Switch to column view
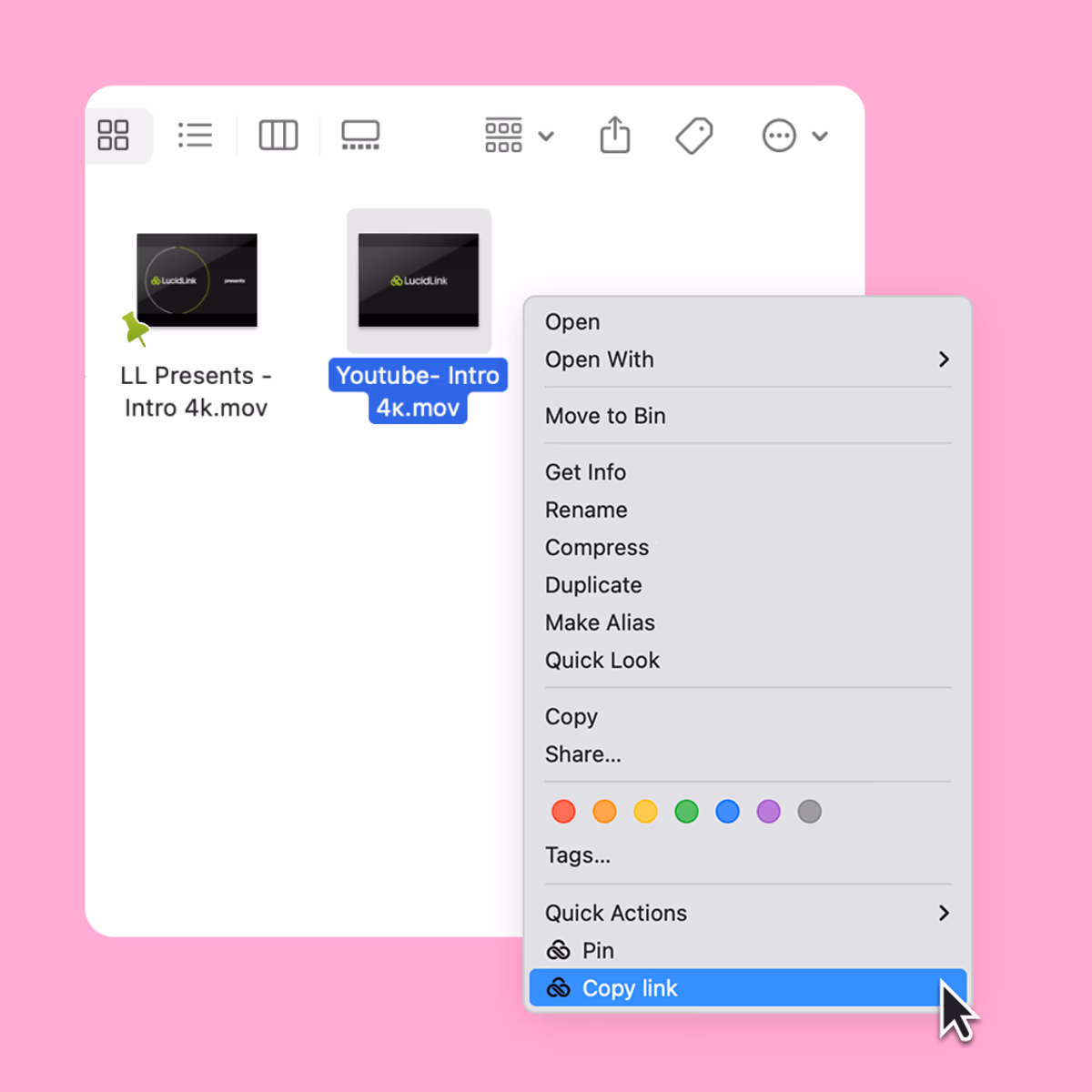 coord(278,136)
